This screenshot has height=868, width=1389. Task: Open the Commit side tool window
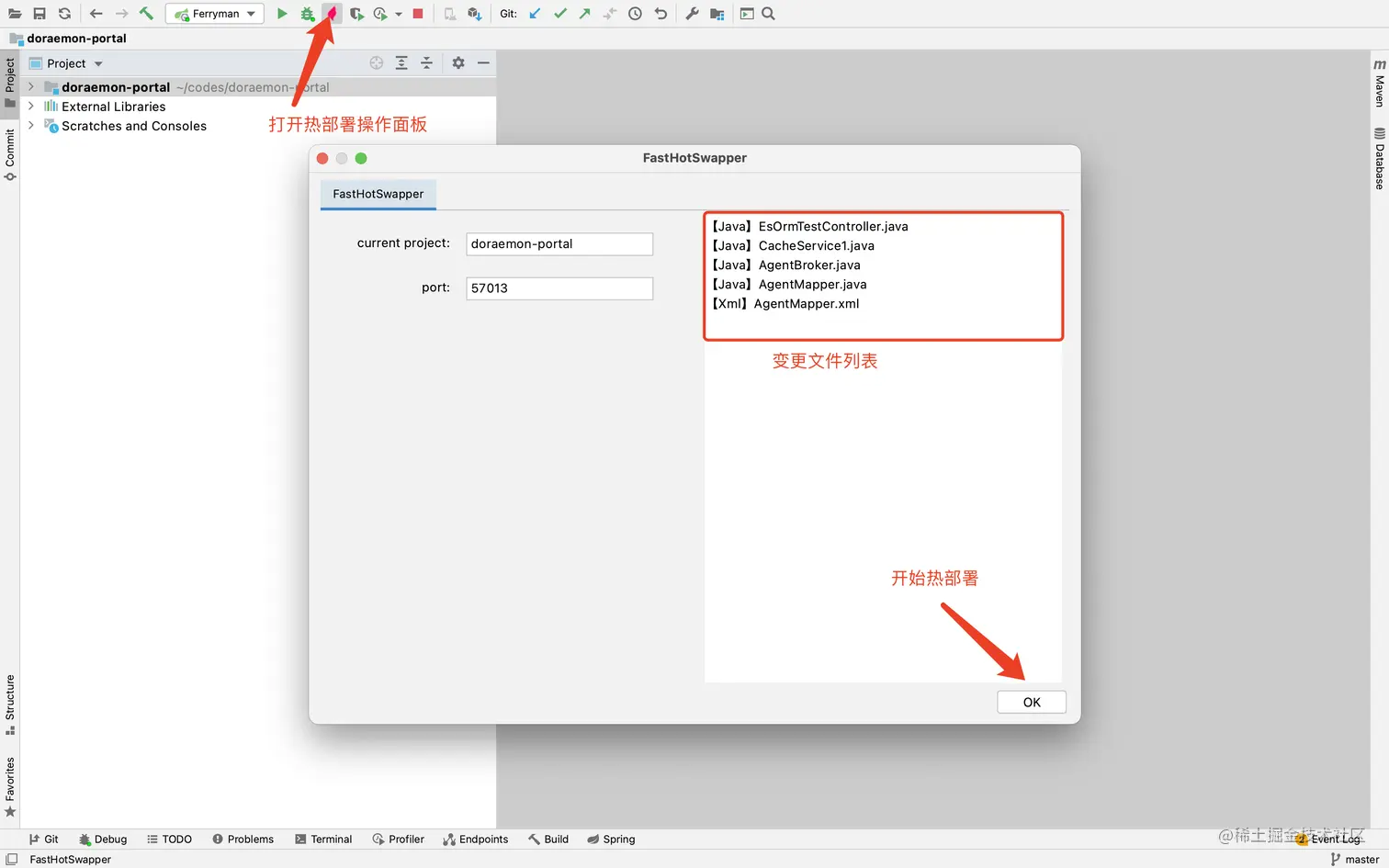[x=10, y=154]
